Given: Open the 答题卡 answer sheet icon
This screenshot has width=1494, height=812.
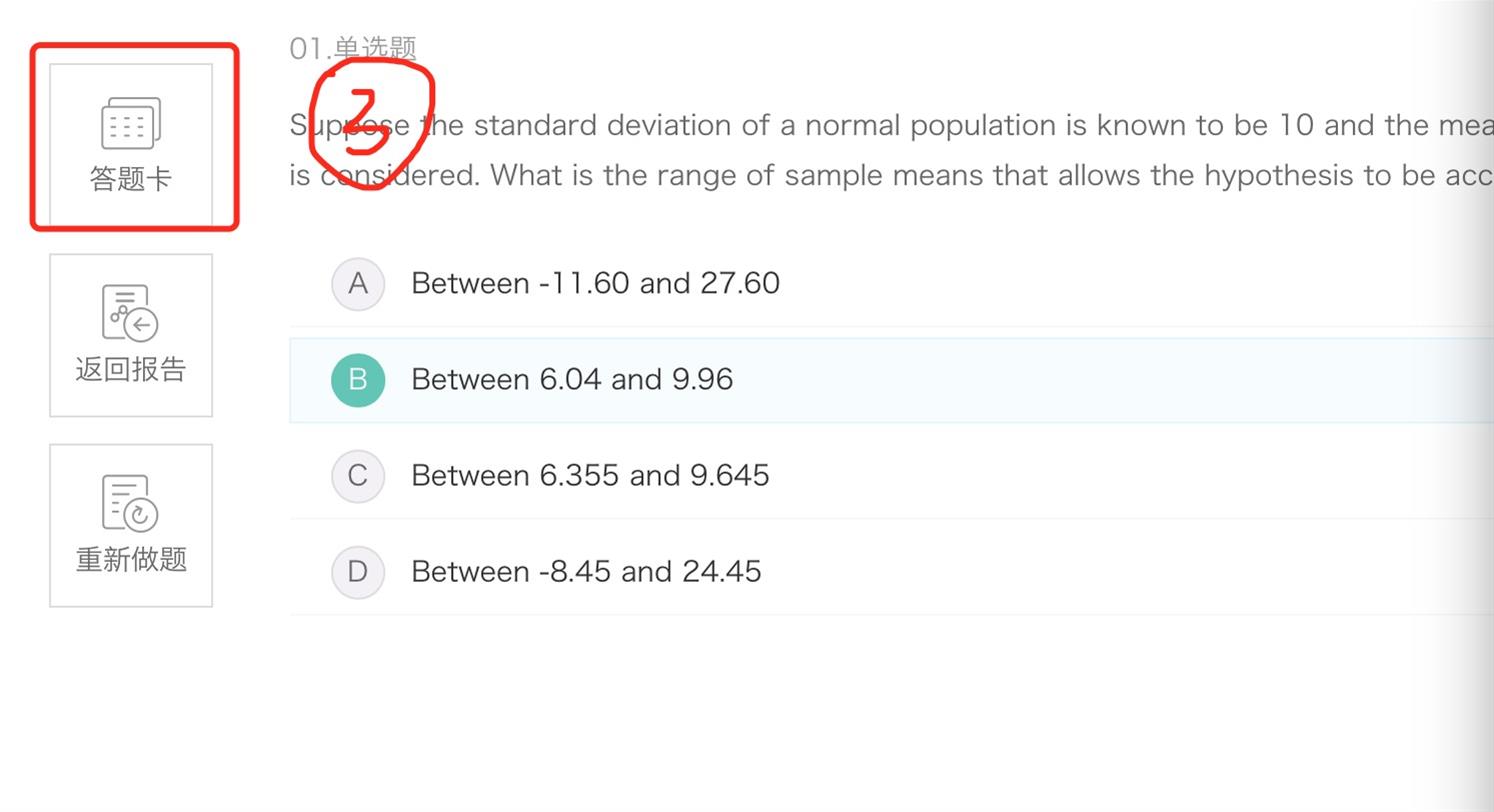Looking at the screenshot, I should point(131,123).
